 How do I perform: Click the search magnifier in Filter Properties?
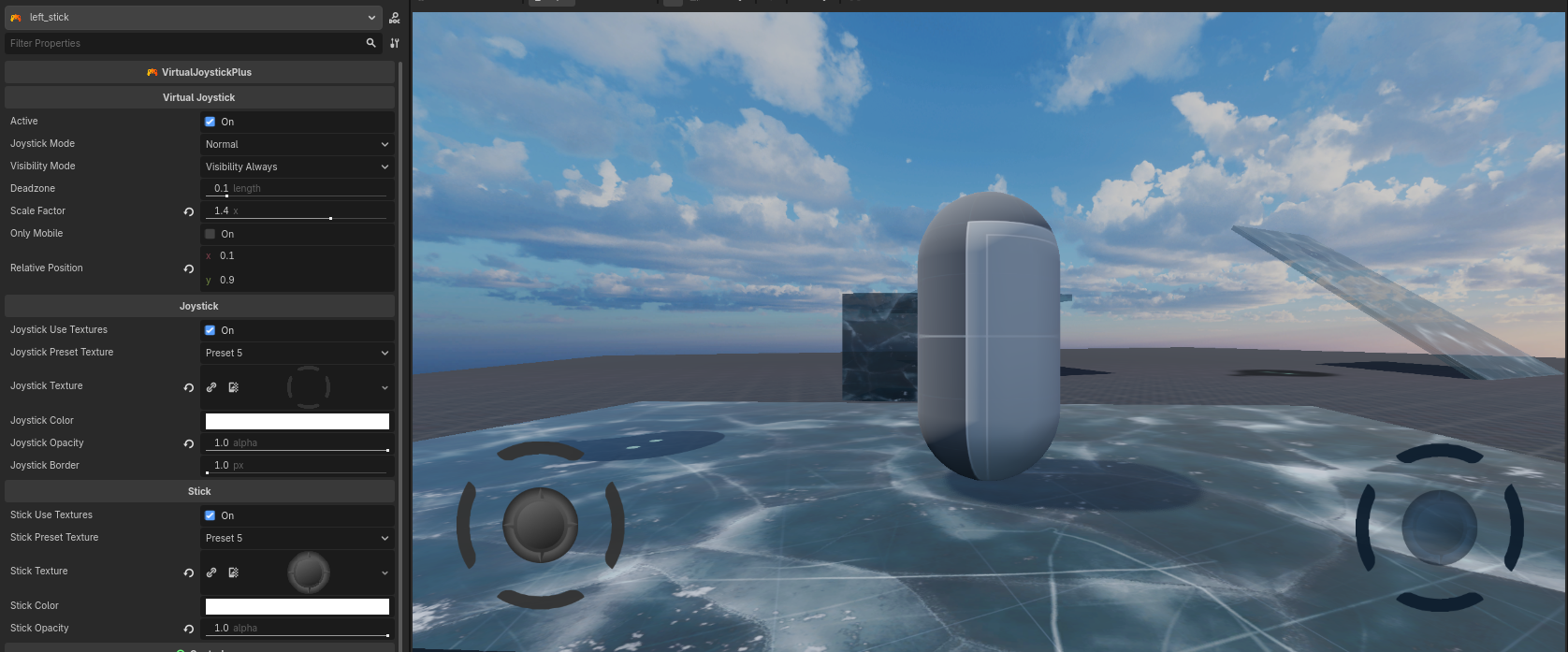point(371,43)
